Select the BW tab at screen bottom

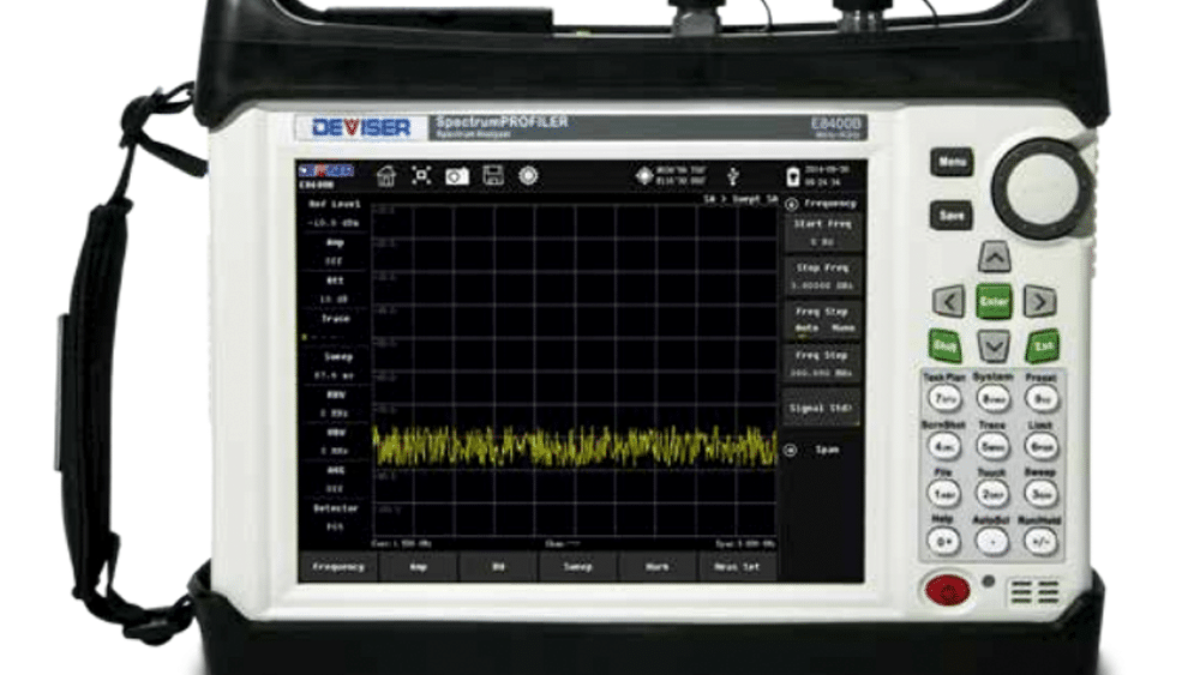(x=498, y=566)
